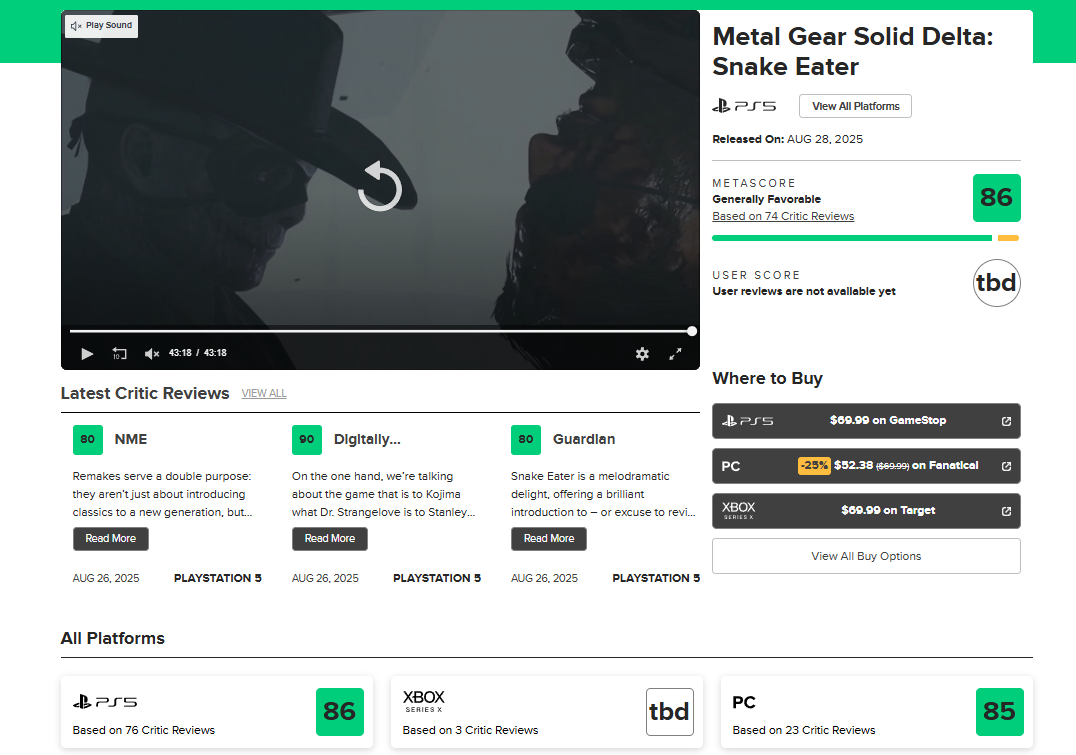Read More of the Guardian review
The width and height of the screenshot is (1076, 755).
[548, 539]
